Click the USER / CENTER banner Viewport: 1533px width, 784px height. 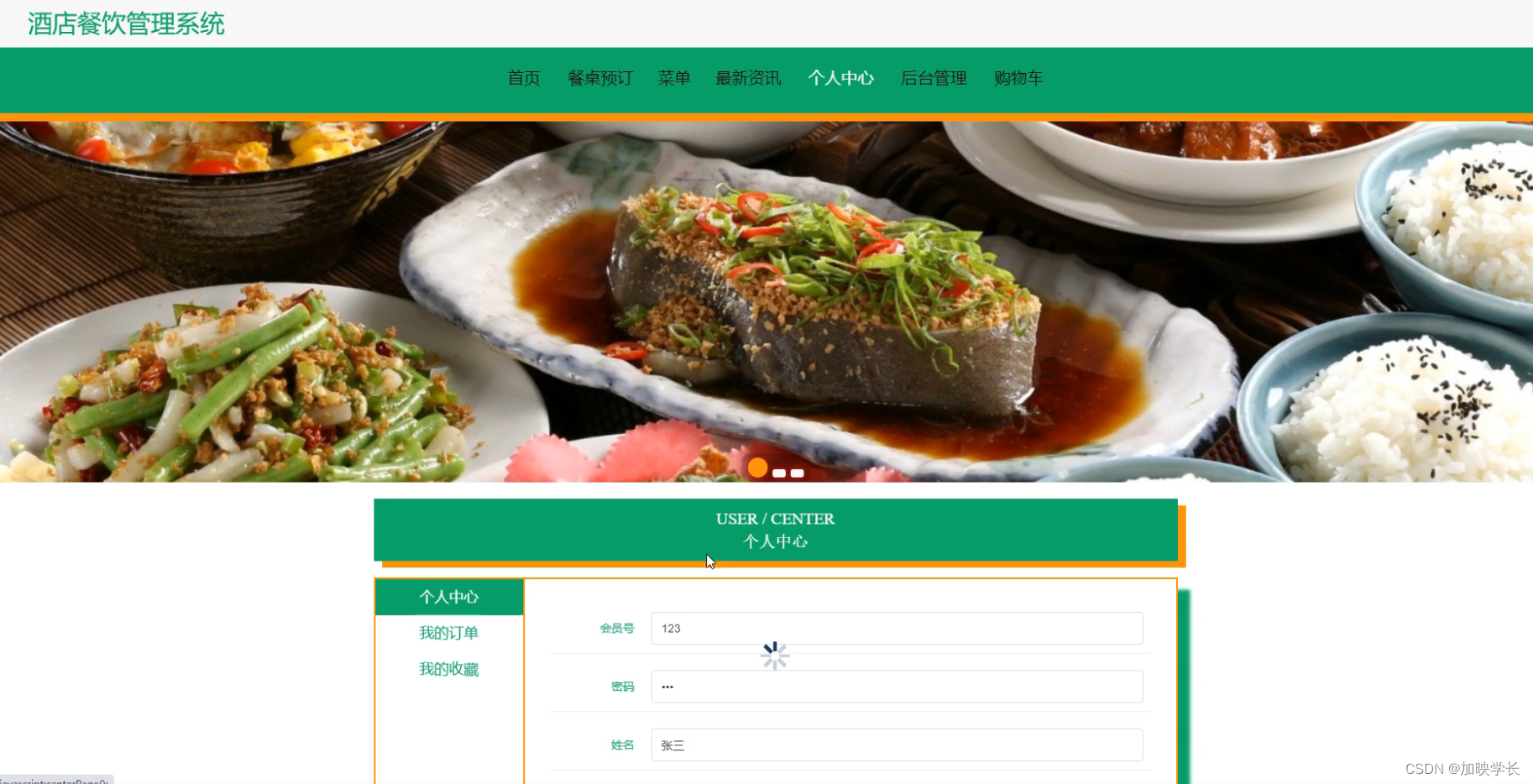[x=776, y=530]
